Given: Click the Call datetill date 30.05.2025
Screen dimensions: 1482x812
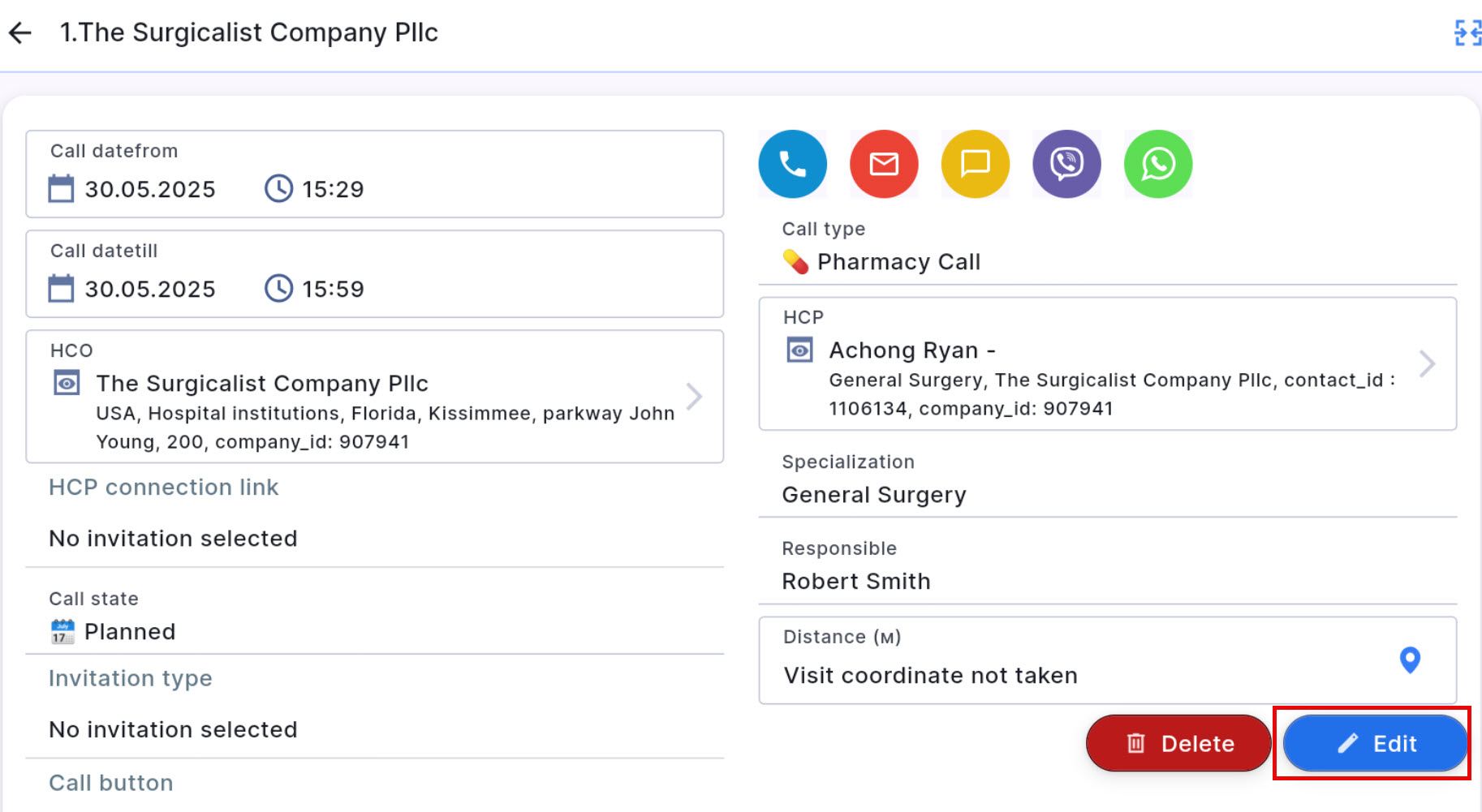Looking at the screenshot, I should click(x=150, y=289).
